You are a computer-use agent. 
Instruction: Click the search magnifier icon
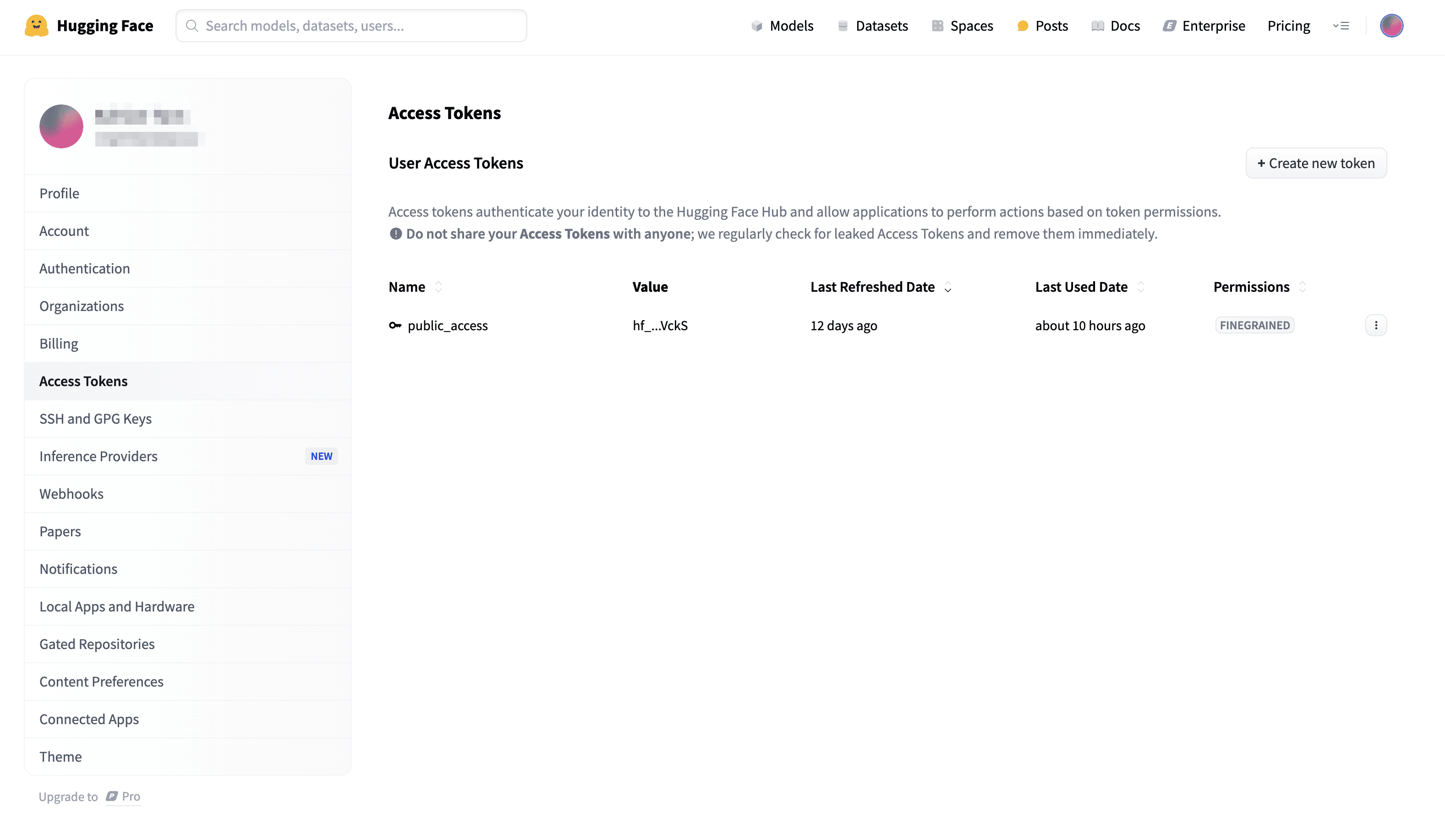coord(192,26)
